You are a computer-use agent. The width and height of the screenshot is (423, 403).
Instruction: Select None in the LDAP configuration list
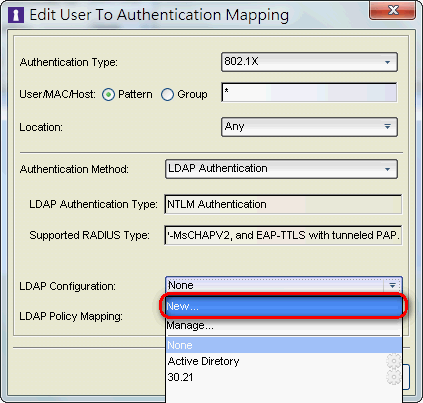point(284,345)
